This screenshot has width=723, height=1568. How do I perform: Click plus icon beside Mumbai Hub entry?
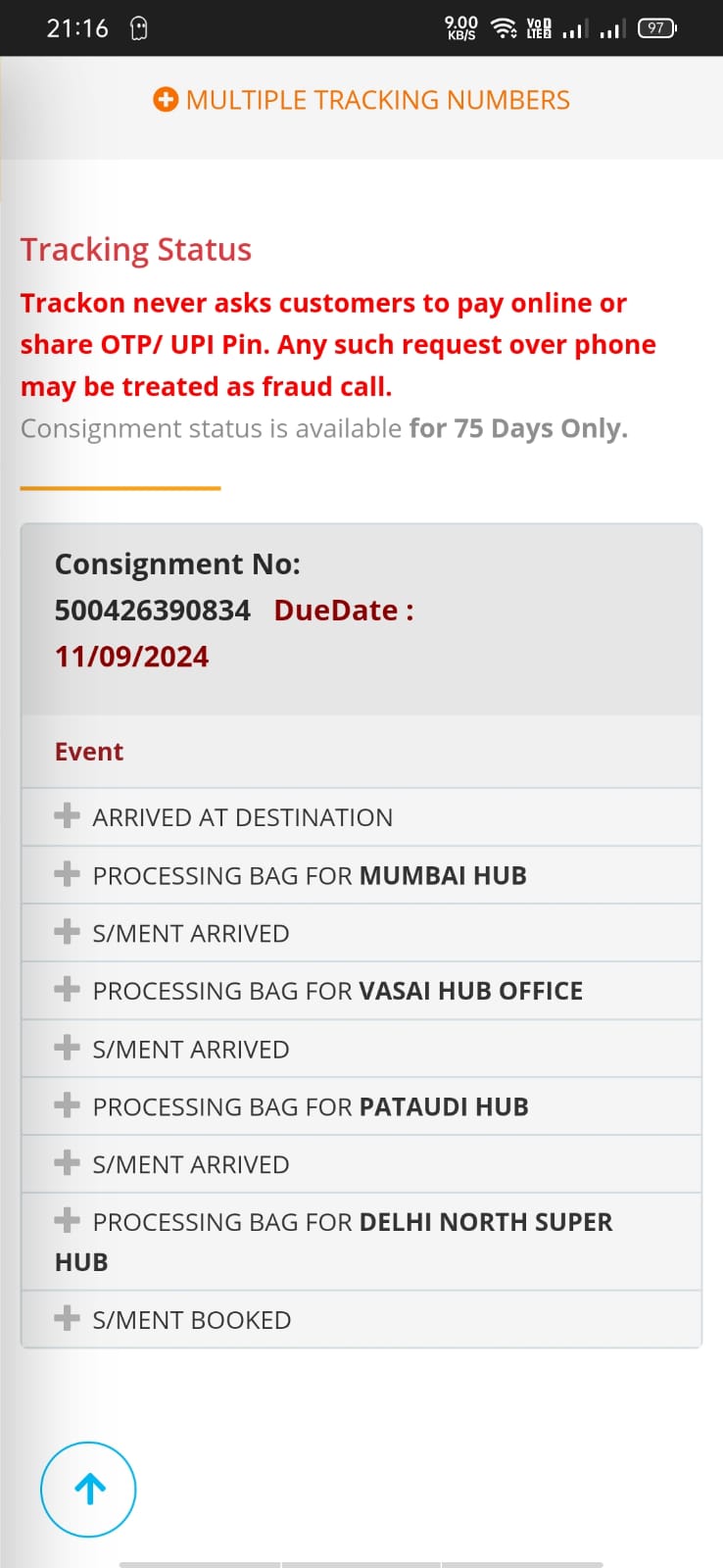(67, 873)
